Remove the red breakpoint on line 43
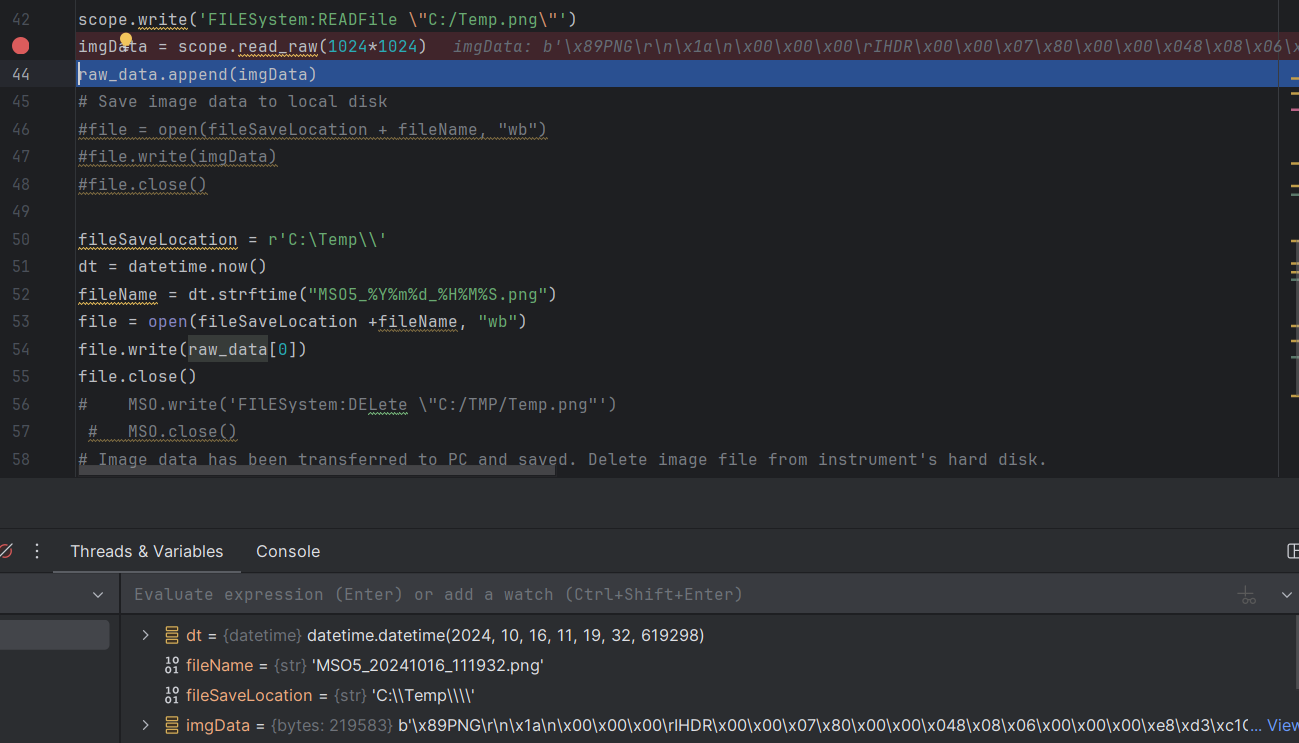1299x743 pixels. tap(20, 46)
